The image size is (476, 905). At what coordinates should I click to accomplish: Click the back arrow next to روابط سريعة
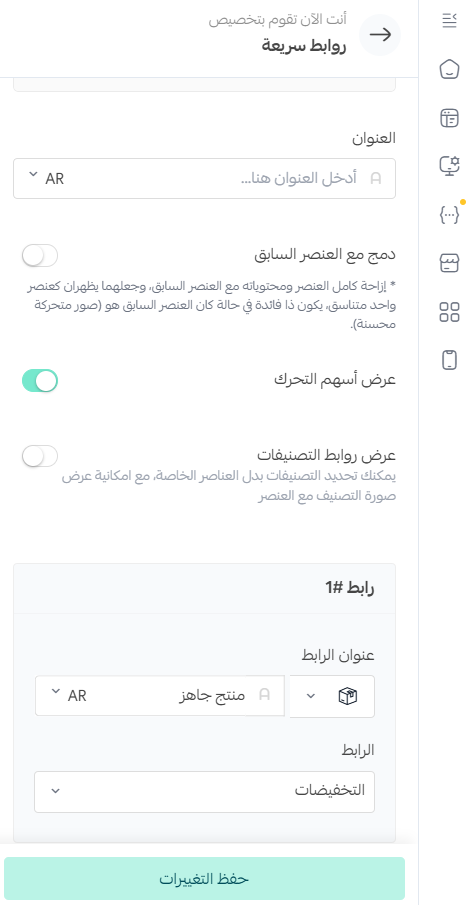point(380,35)
